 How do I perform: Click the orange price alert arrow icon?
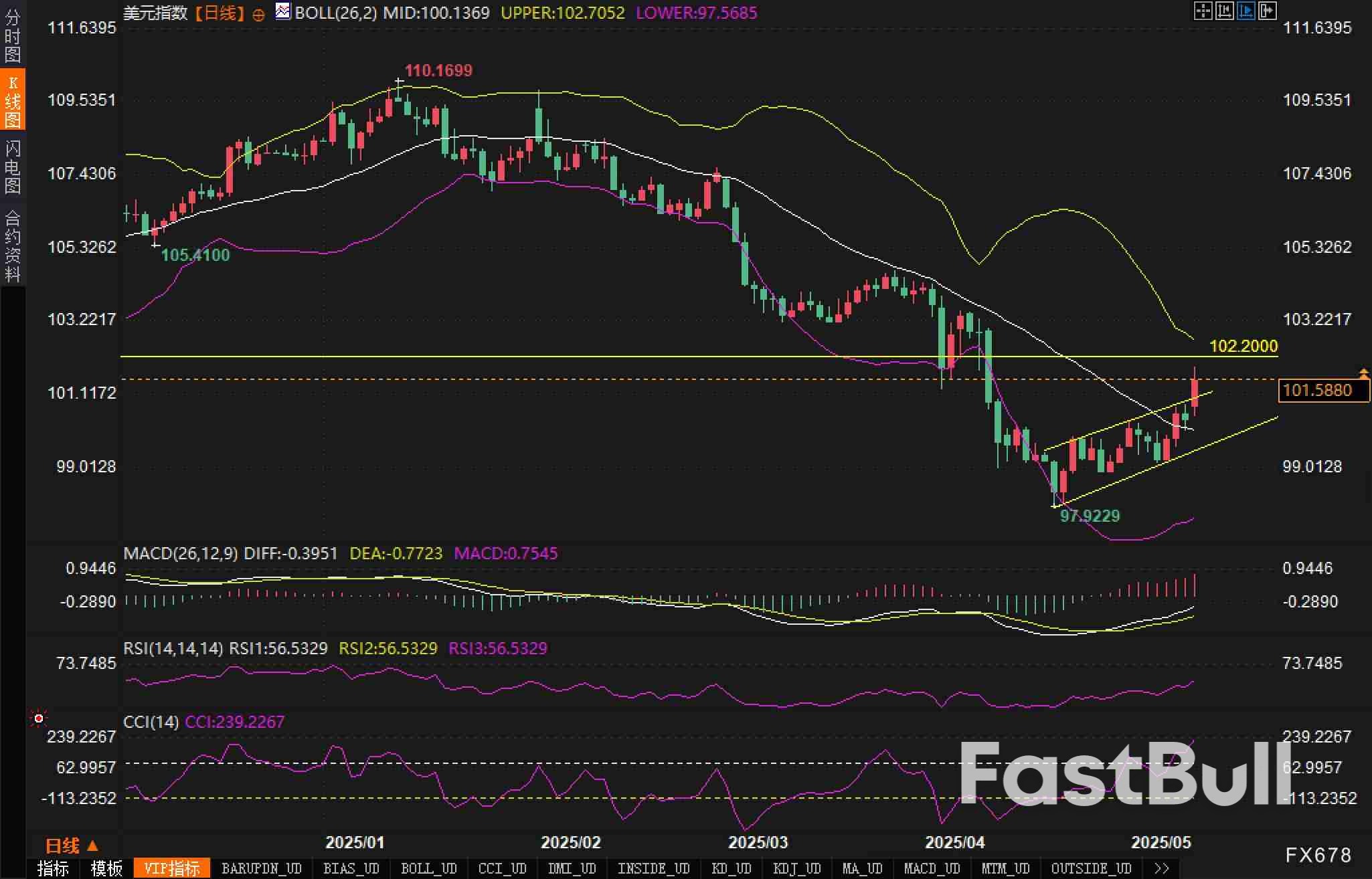click(x=1363, y=373)
